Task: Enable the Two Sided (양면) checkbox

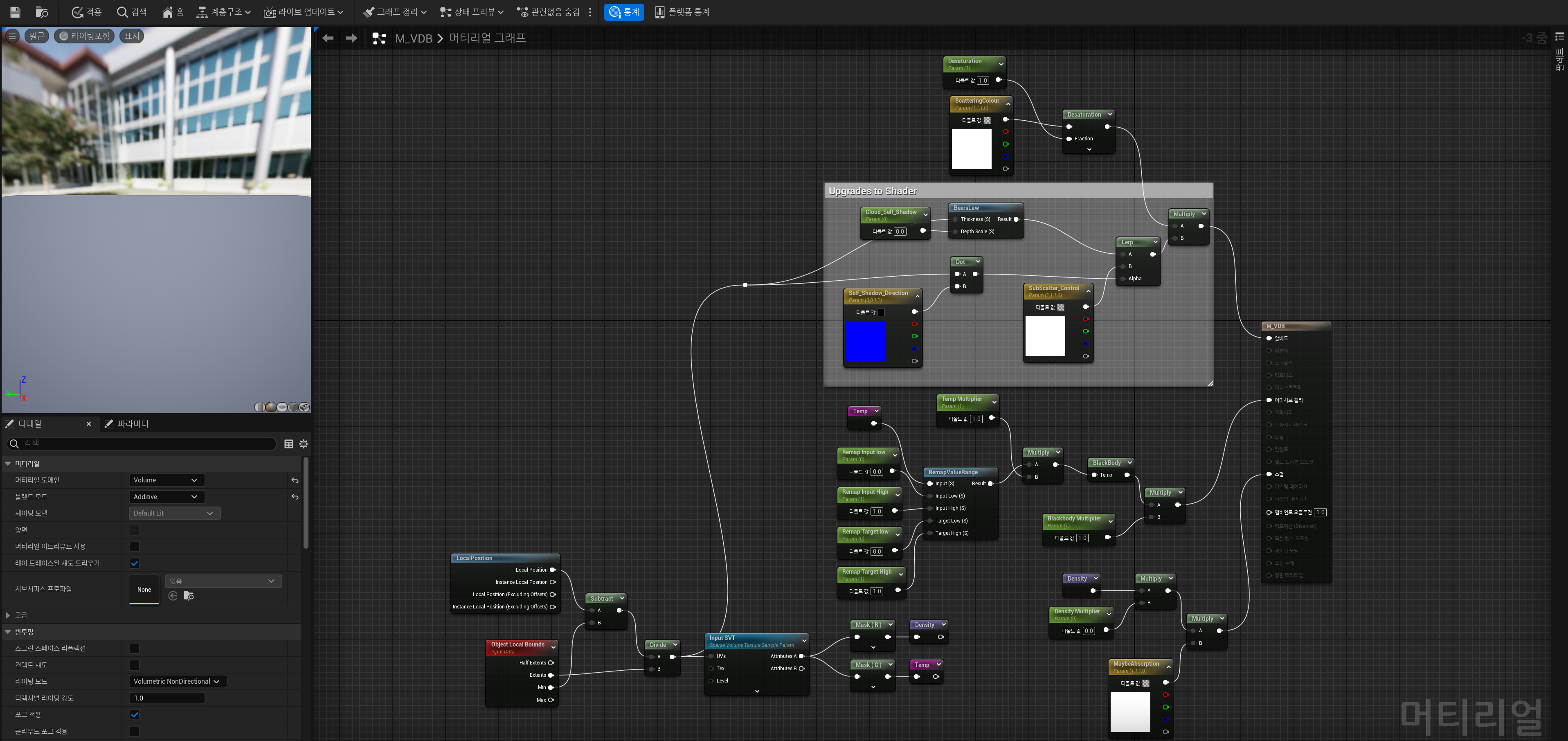Action: click(135, 530)
